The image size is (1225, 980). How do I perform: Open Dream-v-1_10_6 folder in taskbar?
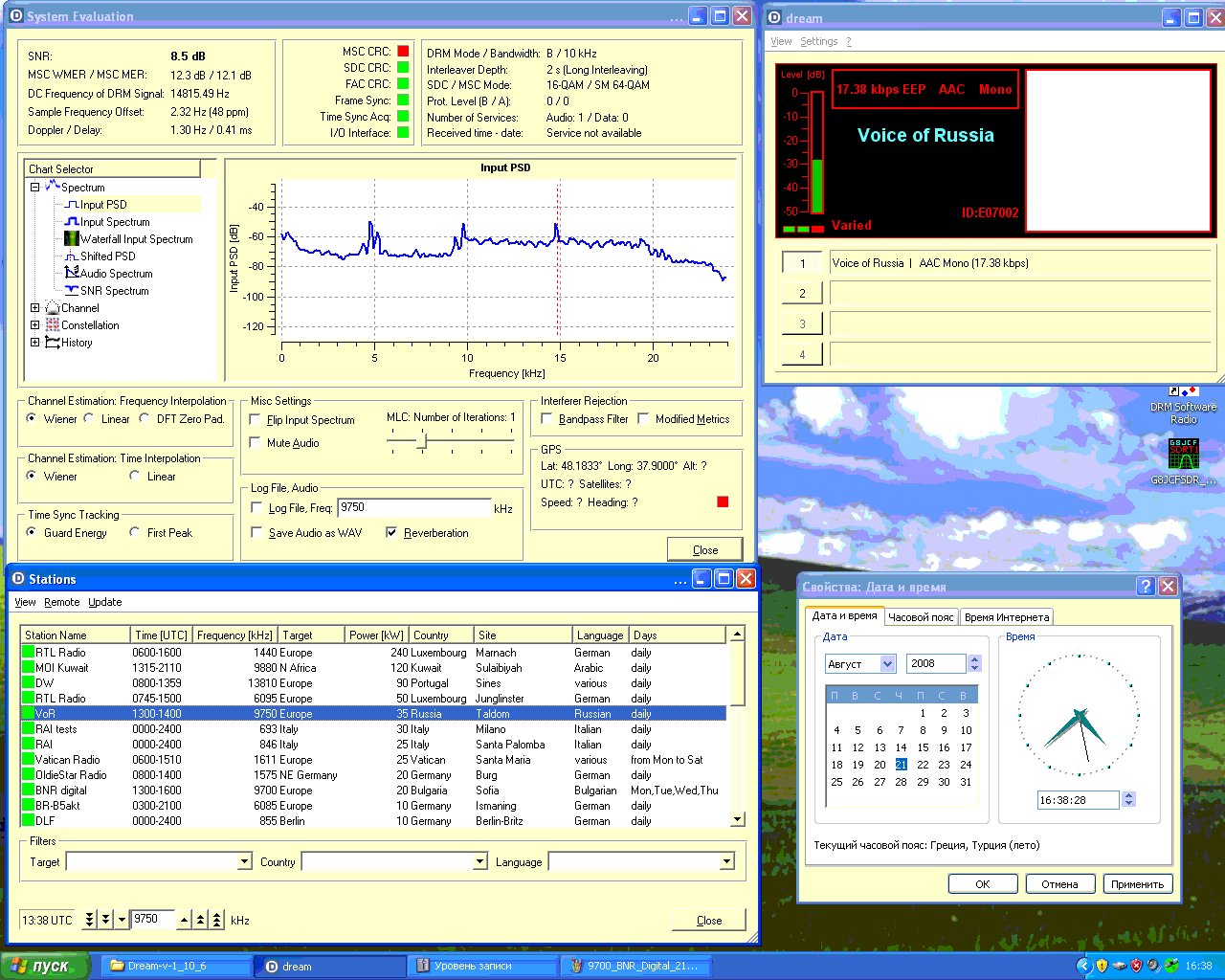click(177, 966)
